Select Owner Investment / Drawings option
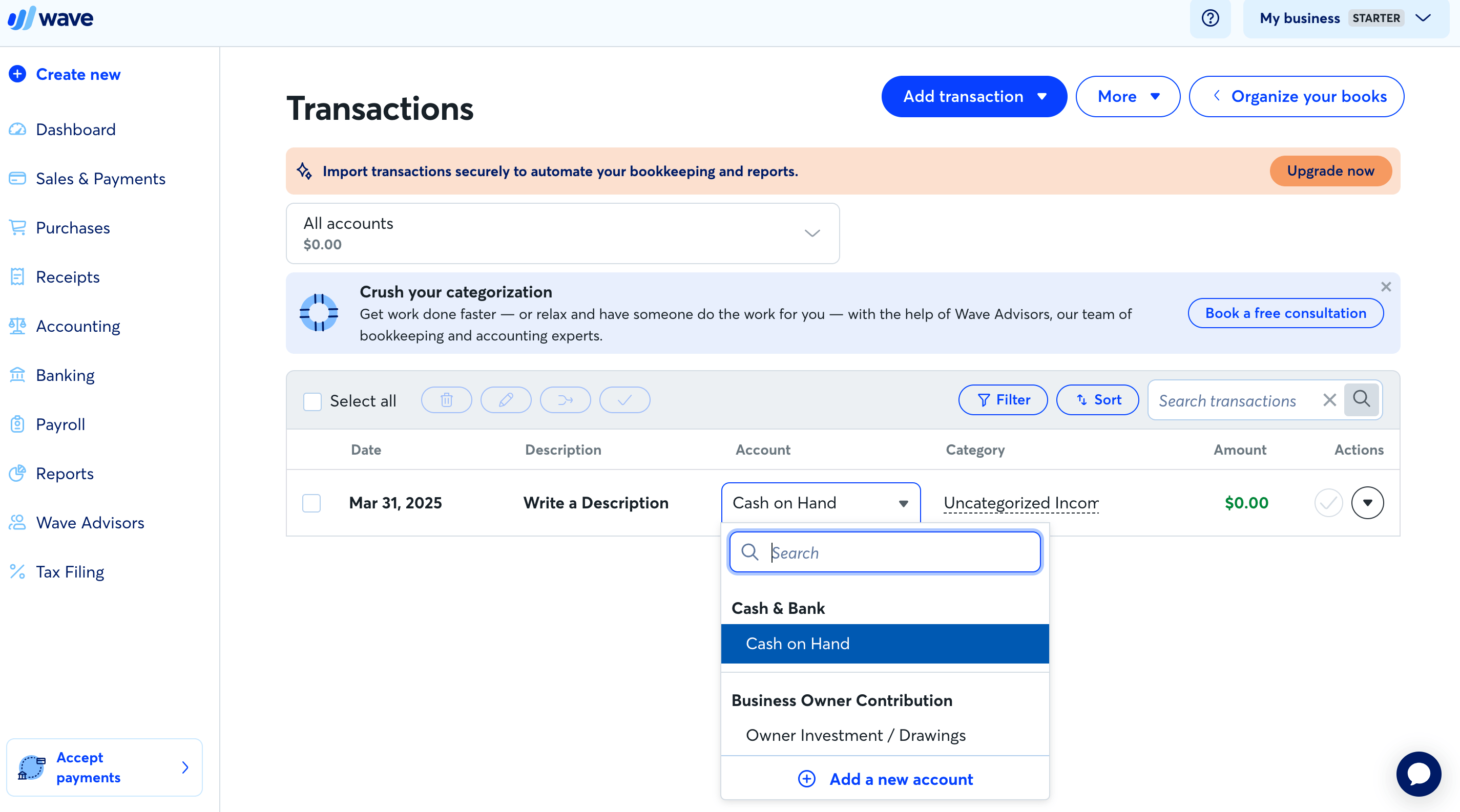This screenshot has height=812, width=1460. (856, 735)
